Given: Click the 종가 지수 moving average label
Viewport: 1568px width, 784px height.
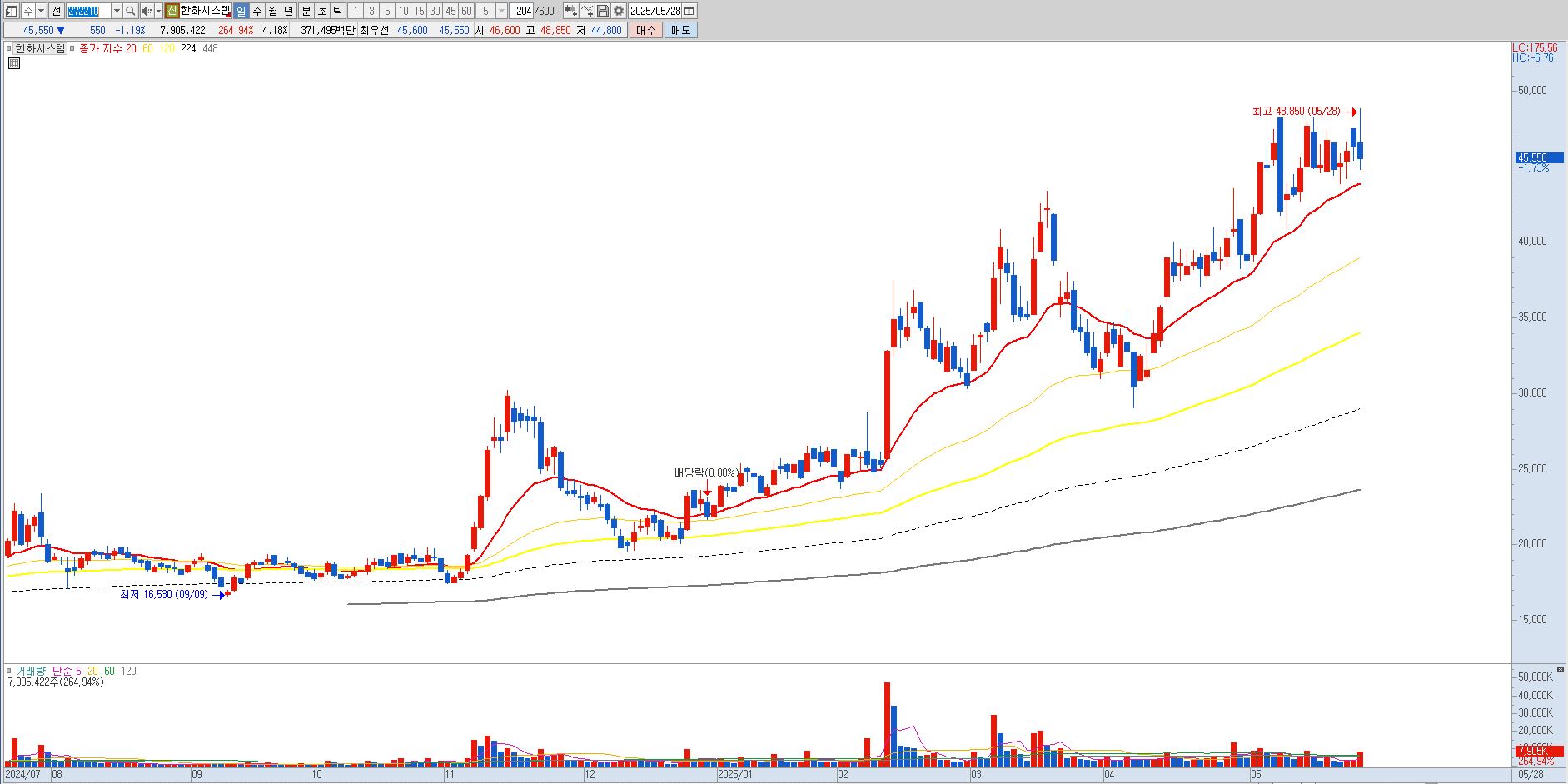Looking at the screenshot, I should click(x=101, y=49).
